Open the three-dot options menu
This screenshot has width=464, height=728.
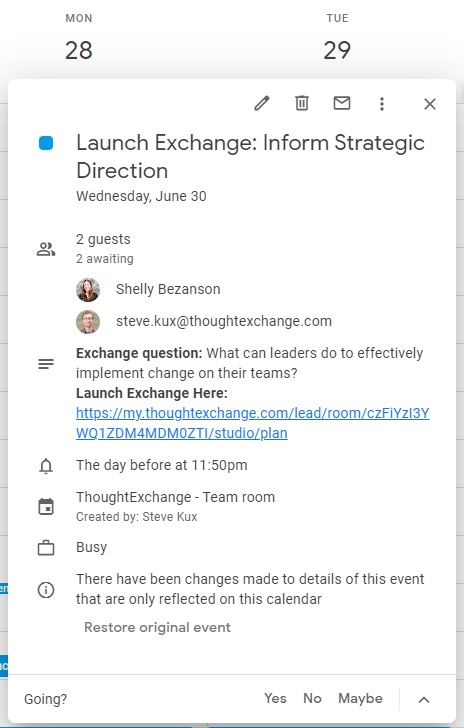click(x=382, y=104)
